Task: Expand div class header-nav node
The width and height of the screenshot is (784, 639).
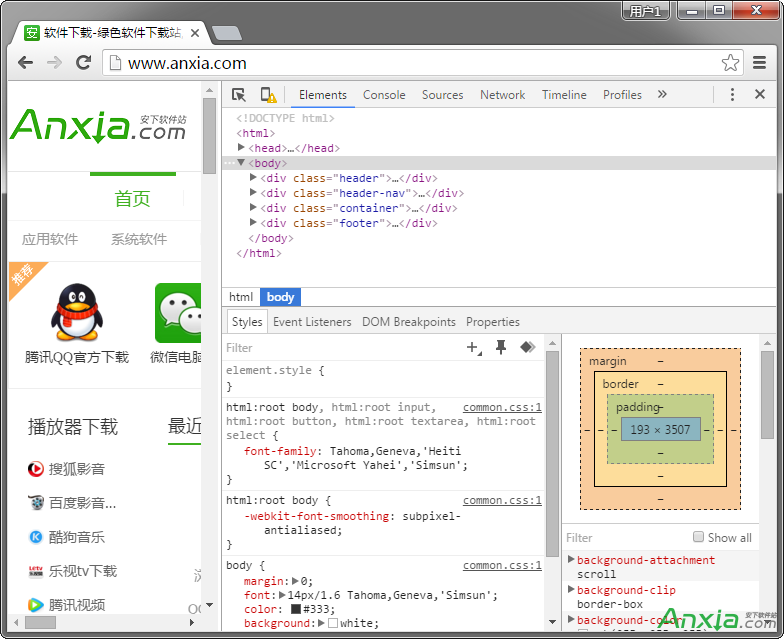Action: point(253,192)
